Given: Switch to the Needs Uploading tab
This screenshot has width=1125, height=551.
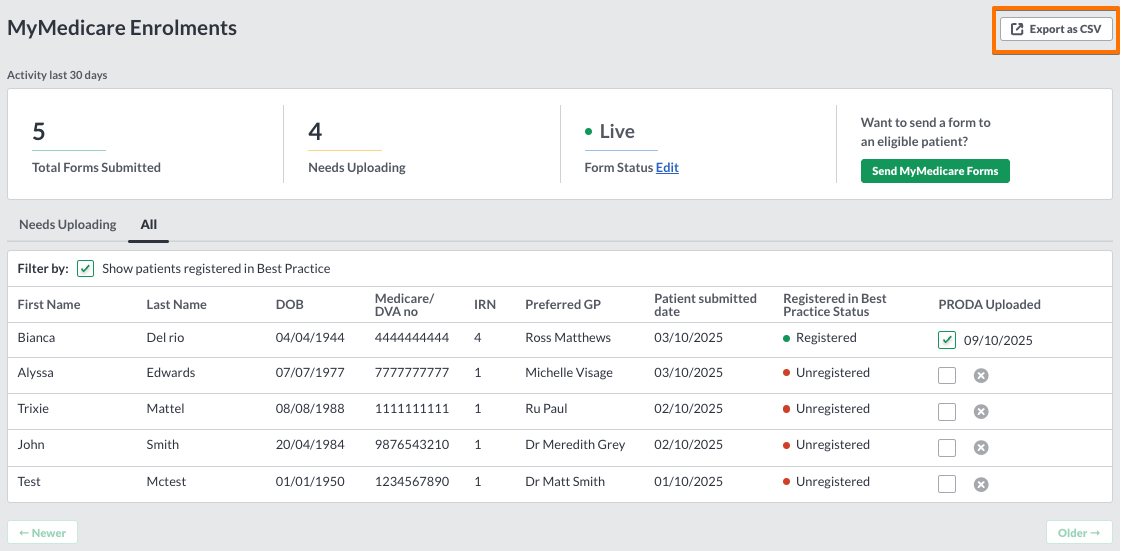Looking at the screenshot, I should (x=67, y=225).
